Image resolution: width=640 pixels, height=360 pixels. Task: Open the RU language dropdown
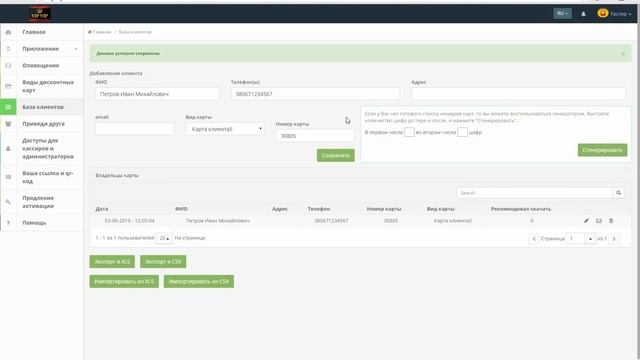pyautogui.click(x=562, y=13)
